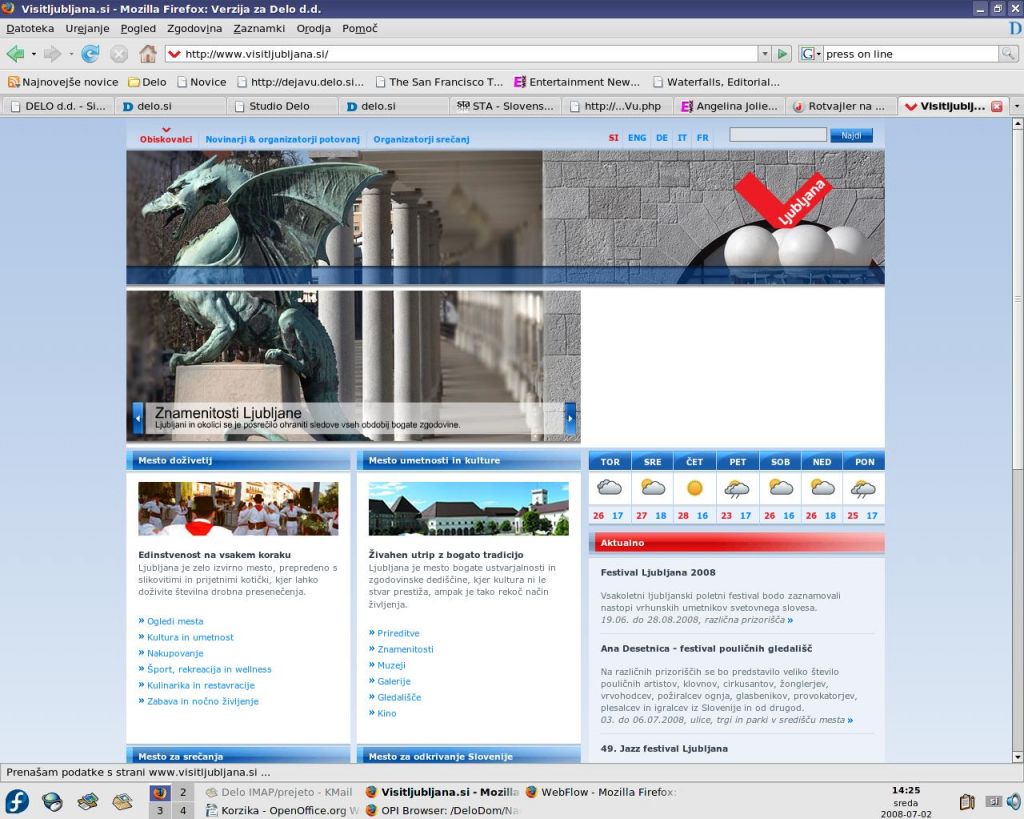Switch to the Angelina Jolie... tab
This screenshot has height=819, width=1024.
pyautogui.click(x=729, y=106)
